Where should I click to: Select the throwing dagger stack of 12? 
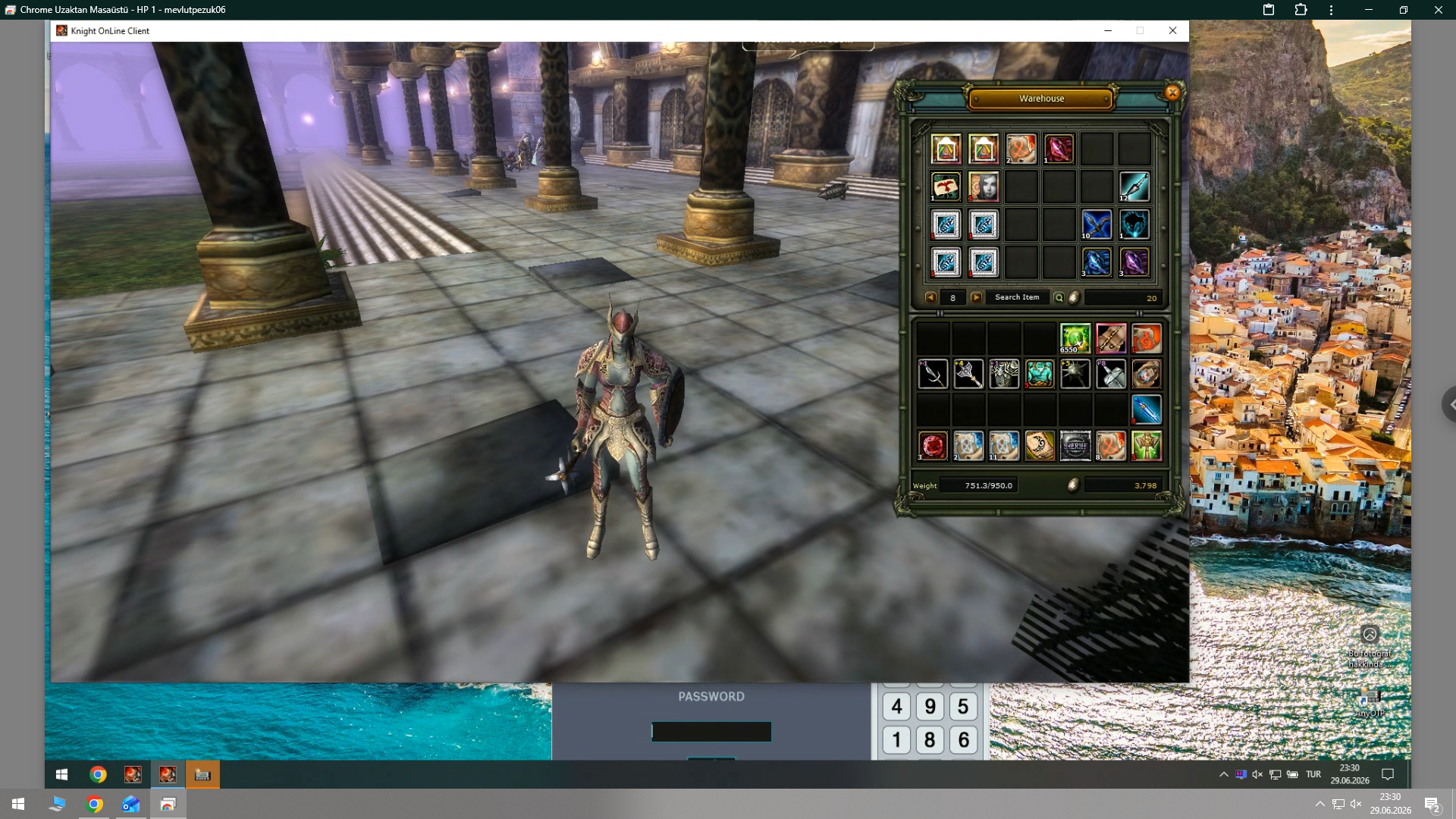click(x=1134, y=187)
